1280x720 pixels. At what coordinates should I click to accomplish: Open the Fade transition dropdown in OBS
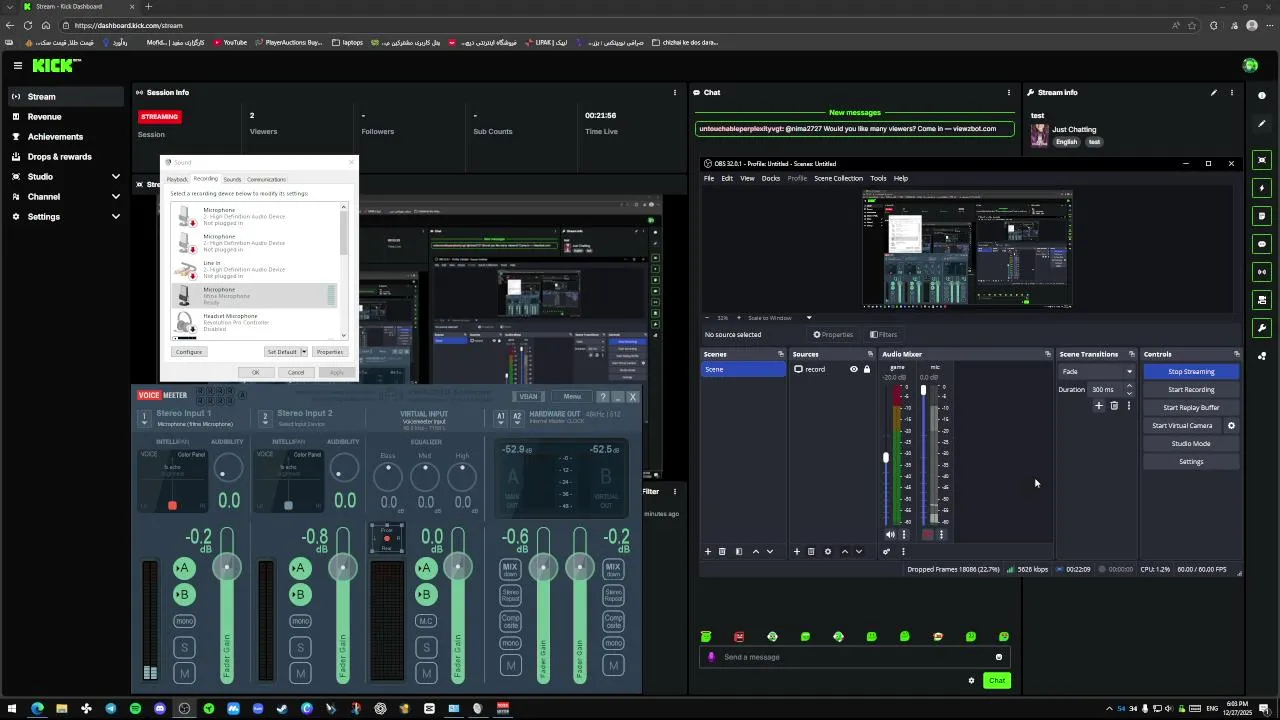pos(1097,372)
